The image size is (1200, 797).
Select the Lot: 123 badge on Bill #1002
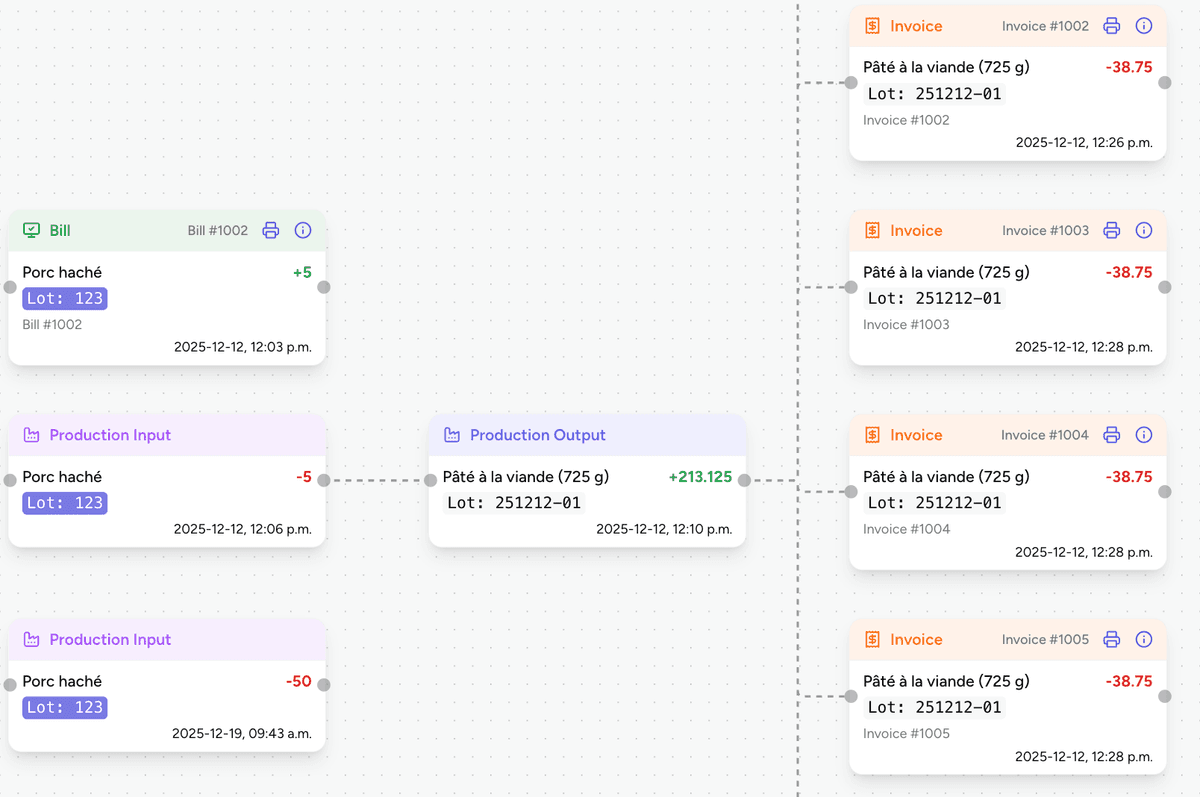pyautogui.click(x=65, y=298)
